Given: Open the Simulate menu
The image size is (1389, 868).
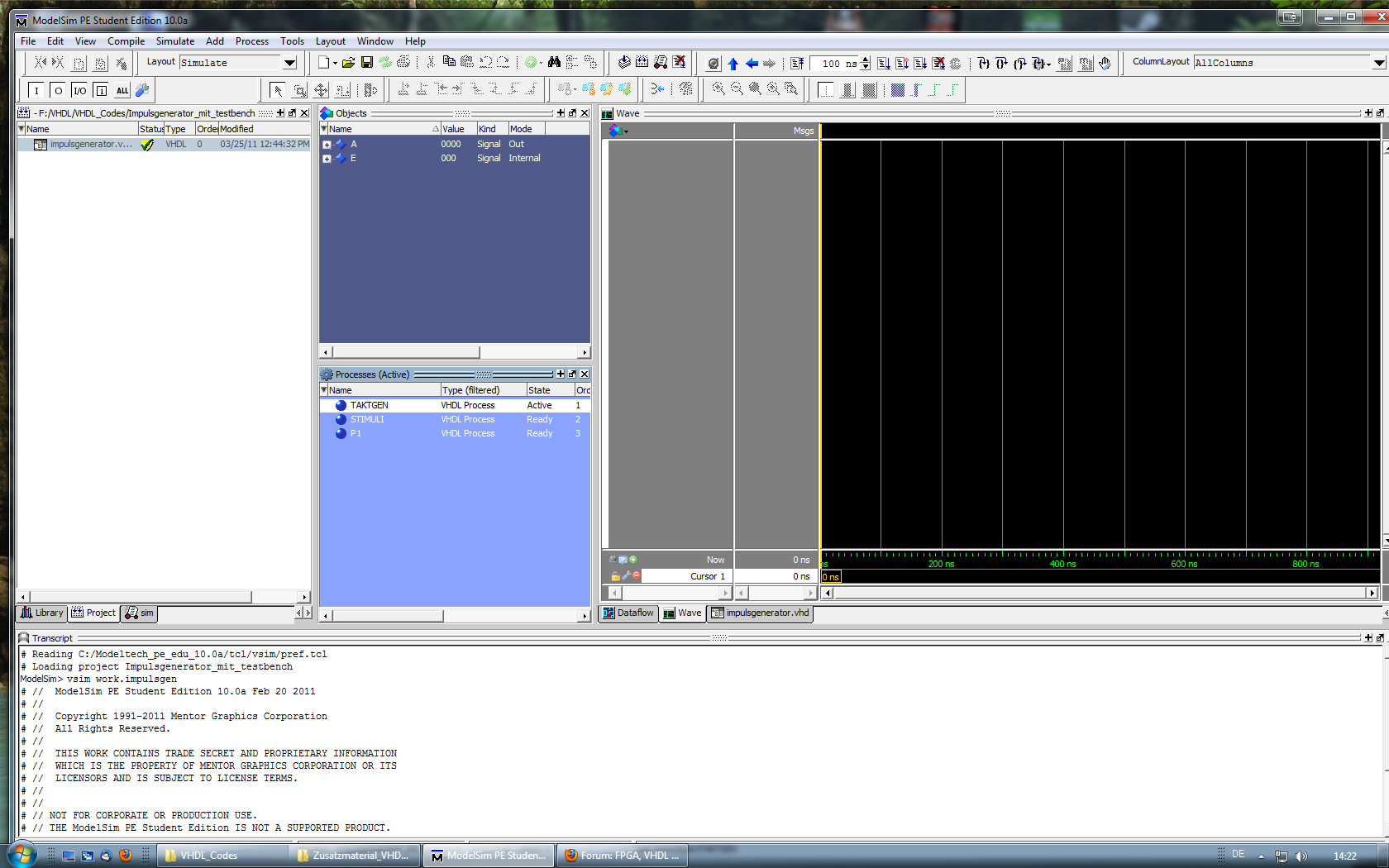Looking at the screenshot, I should coord(175,41).
